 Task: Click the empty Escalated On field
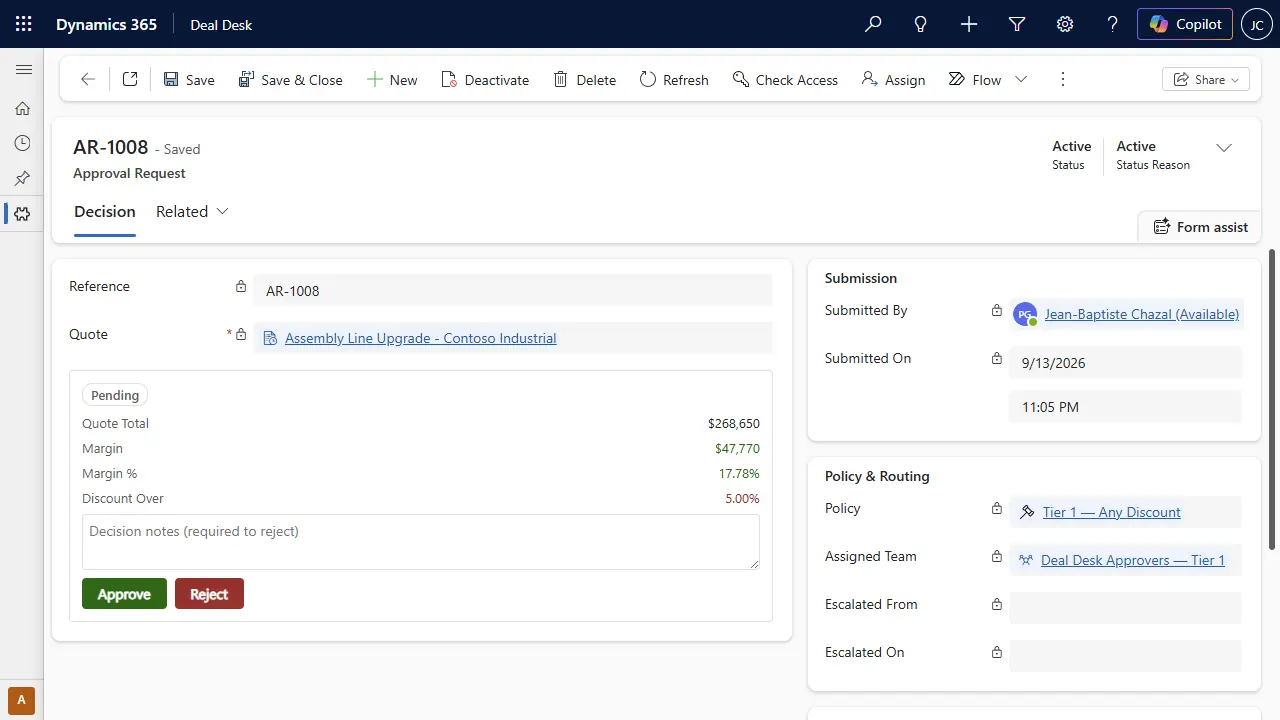(x=1125, y=655)
